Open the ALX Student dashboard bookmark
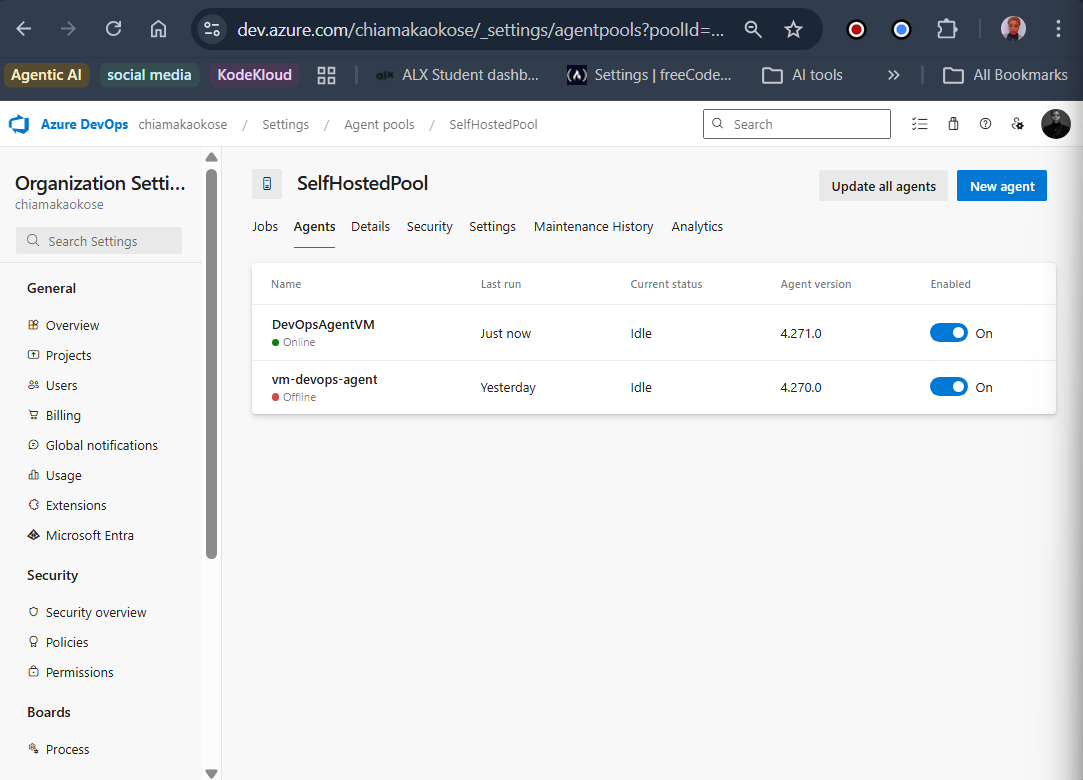 pos(457,75)
